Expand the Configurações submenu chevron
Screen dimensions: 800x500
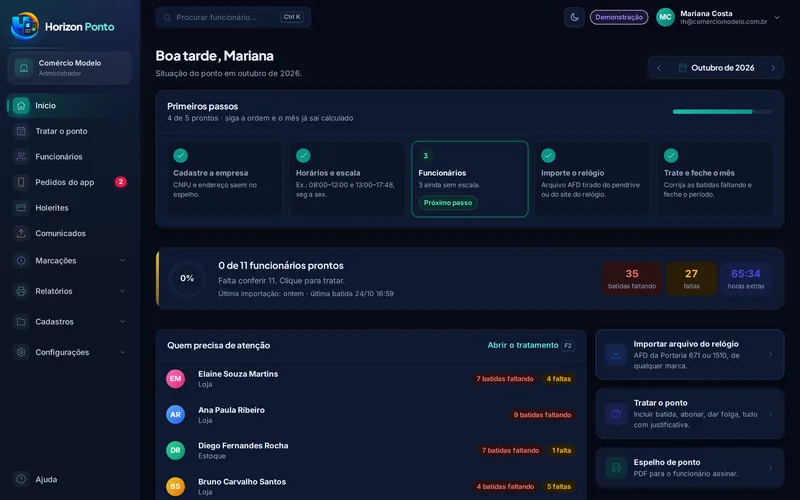pyautogui.click(x=122, y=352)
